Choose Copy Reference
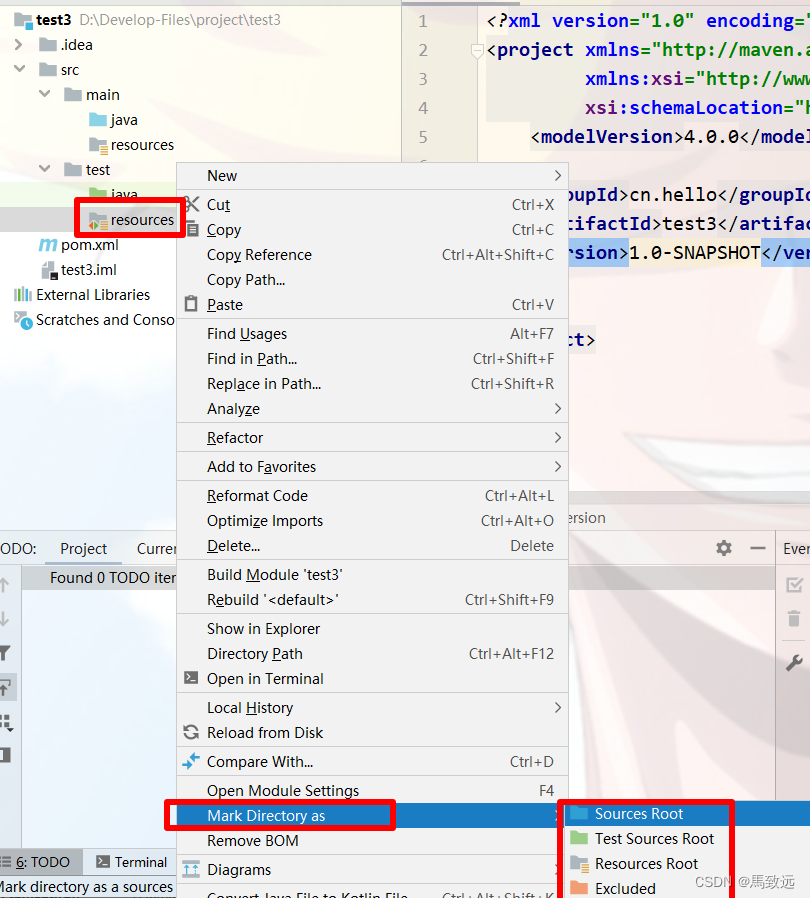 (x=372, y=255)
